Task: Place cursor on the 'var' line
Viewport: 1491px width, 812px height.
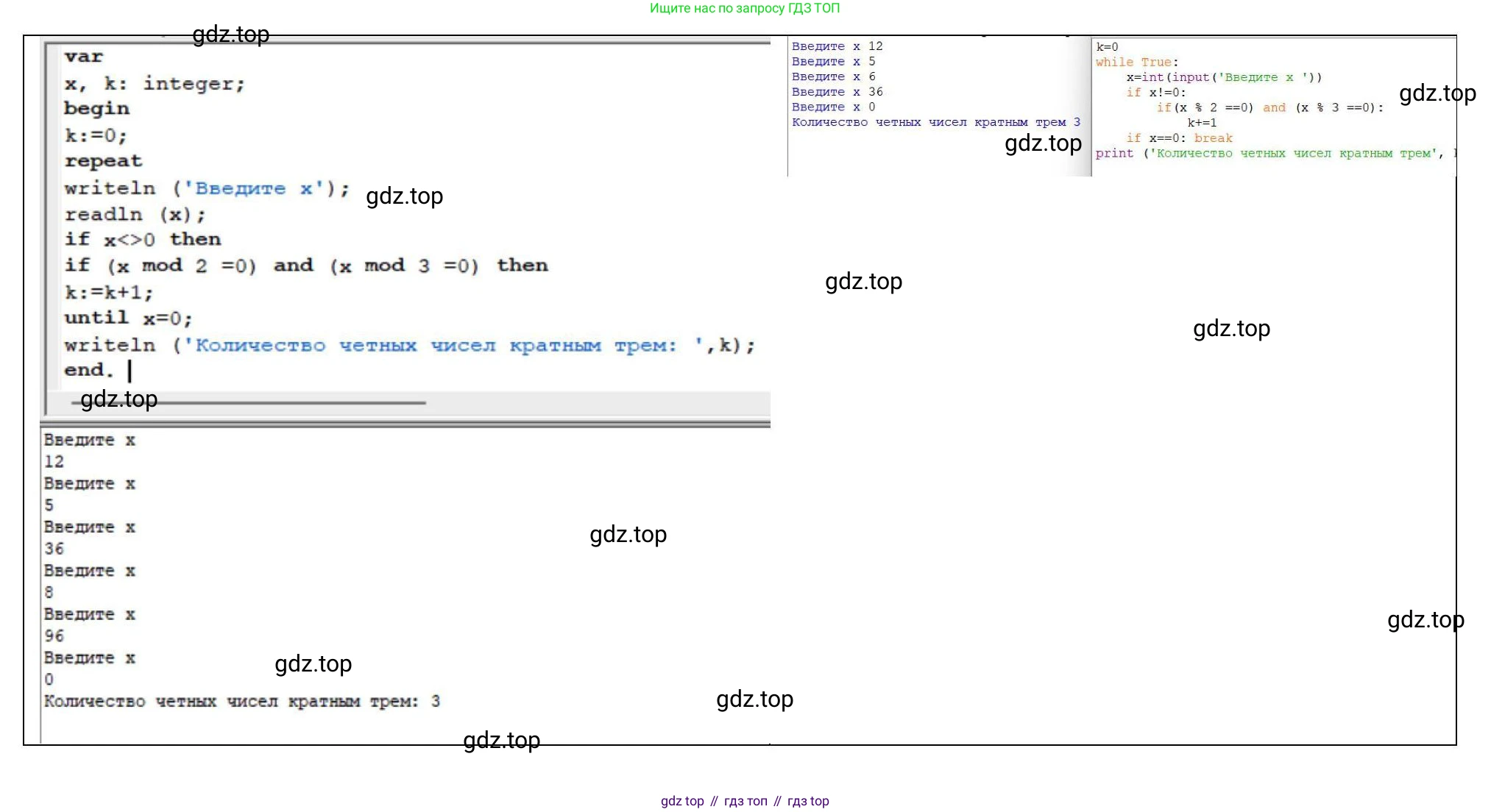Action: pyautogui.click(x=83, y=57)
